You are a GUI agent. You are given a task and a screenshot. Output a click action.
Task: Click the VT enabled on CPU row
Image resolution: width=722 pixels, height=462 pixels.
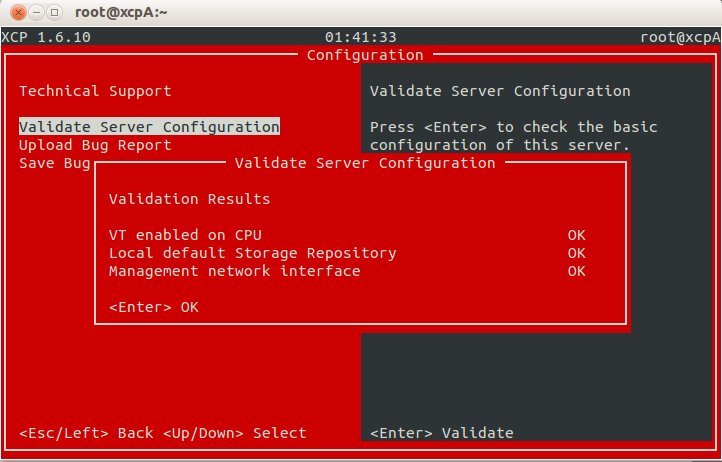[347, 235]
